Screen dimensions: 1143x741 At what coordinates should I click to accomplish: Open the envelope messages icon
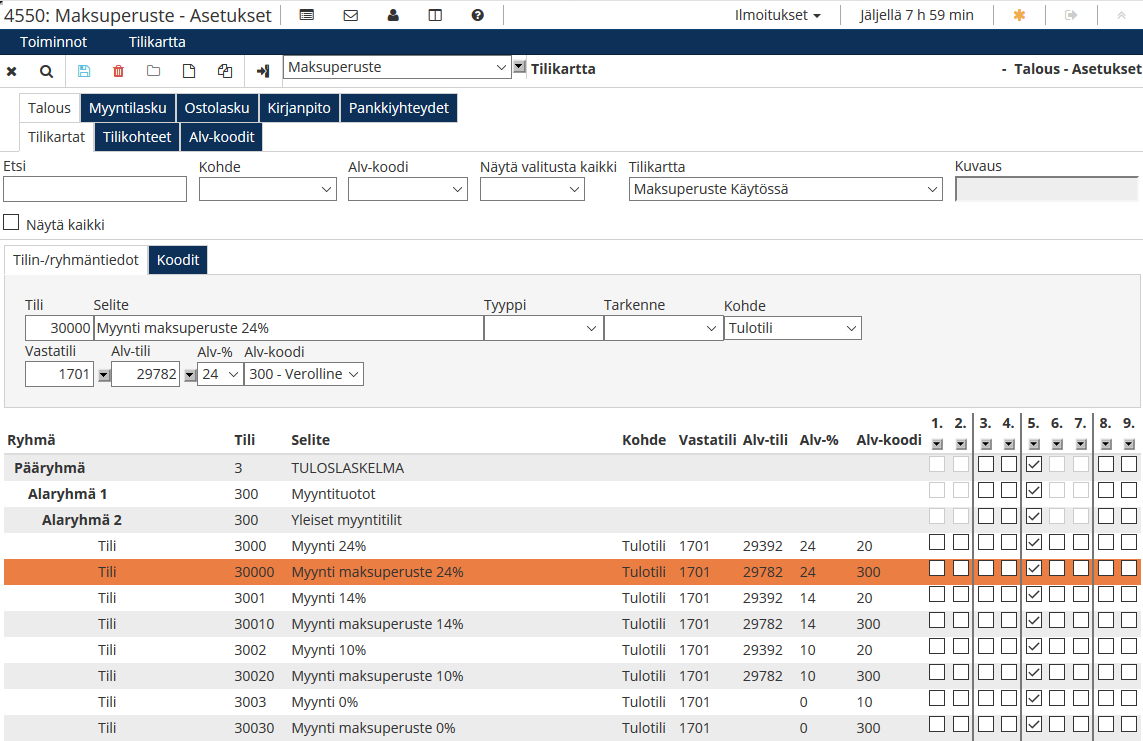tap(350, 15)
